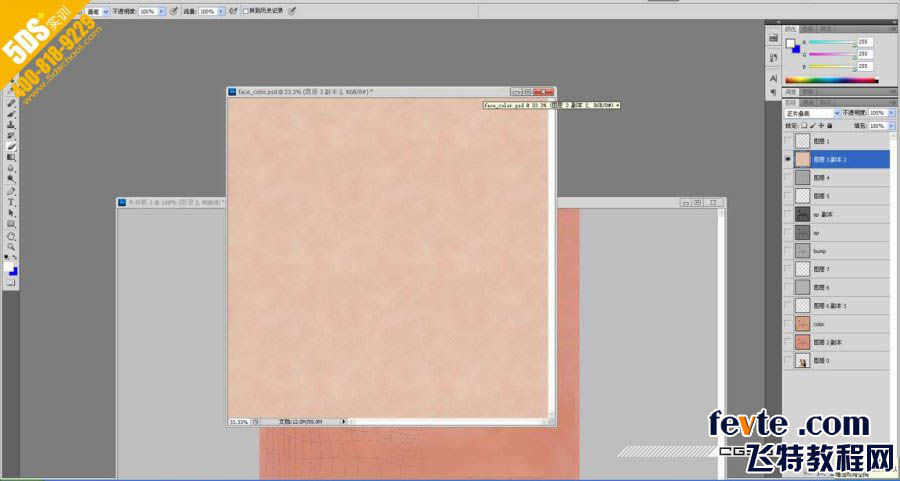Screen dimensions: 900x481
Task: Swap foreground and background colors in toolbox
Action: point(15,258)
